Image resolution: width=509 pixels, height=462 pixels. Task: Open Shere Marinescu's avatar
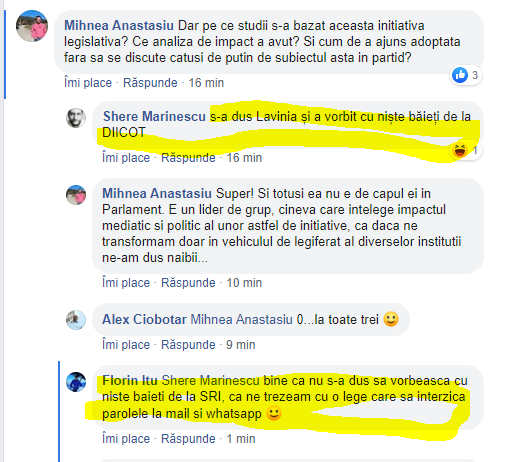pos(76,118)
